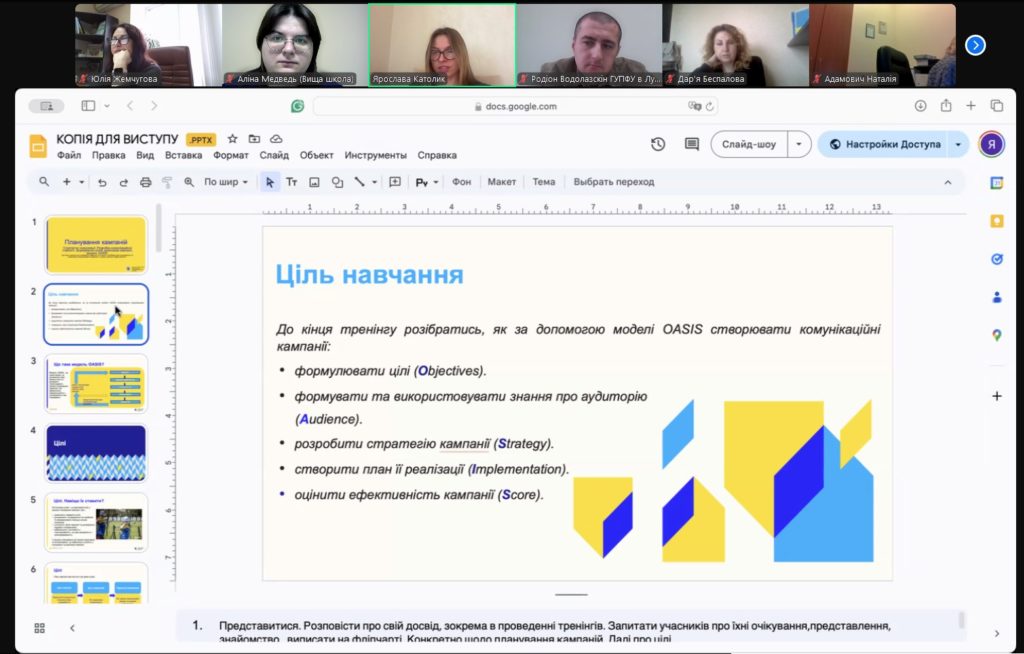
Task: Open the input tools language dropdown
Action: 427,182
